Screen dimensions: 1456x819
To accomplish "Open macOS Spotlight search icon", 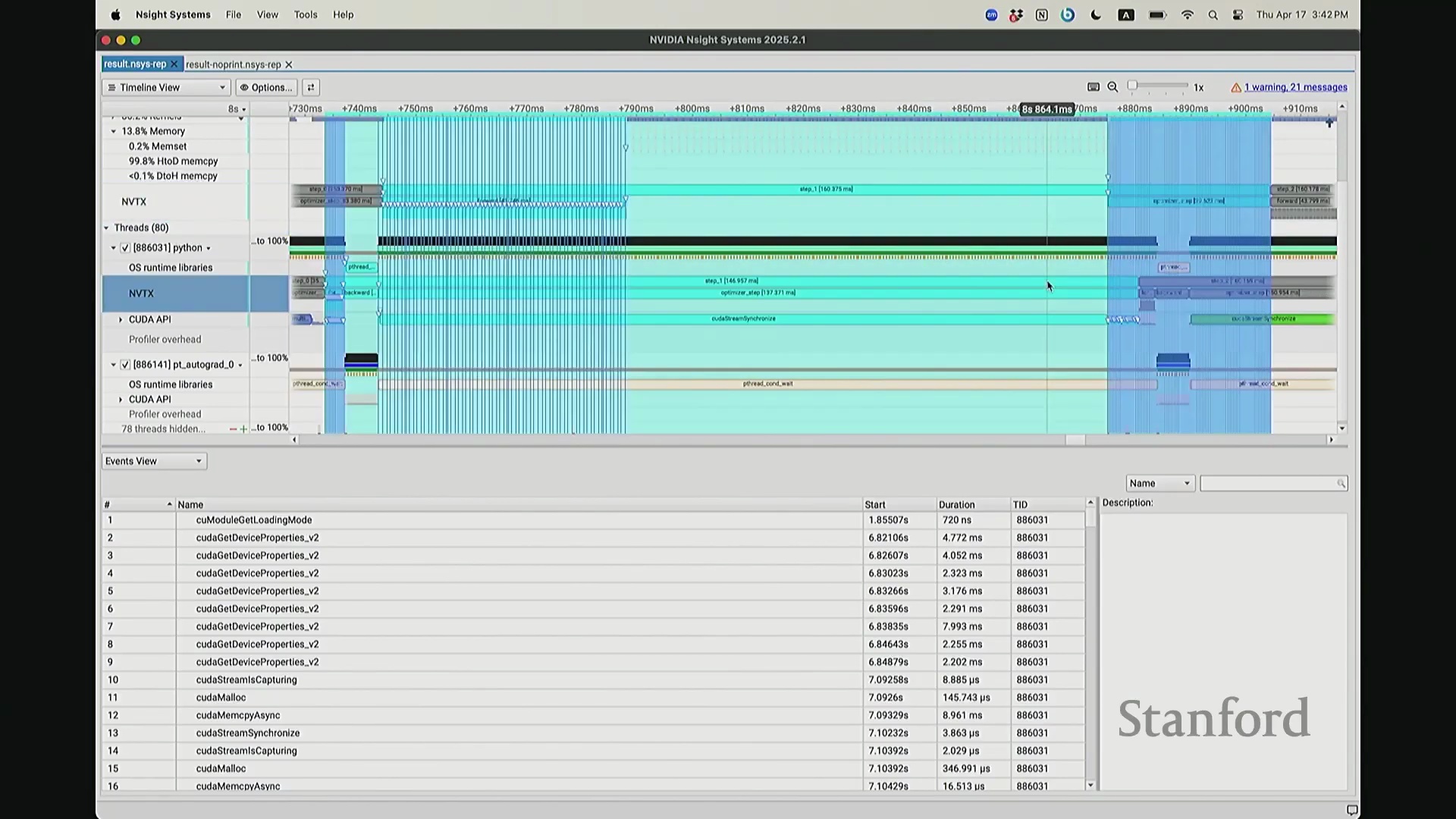I will tap(1213, 15).
